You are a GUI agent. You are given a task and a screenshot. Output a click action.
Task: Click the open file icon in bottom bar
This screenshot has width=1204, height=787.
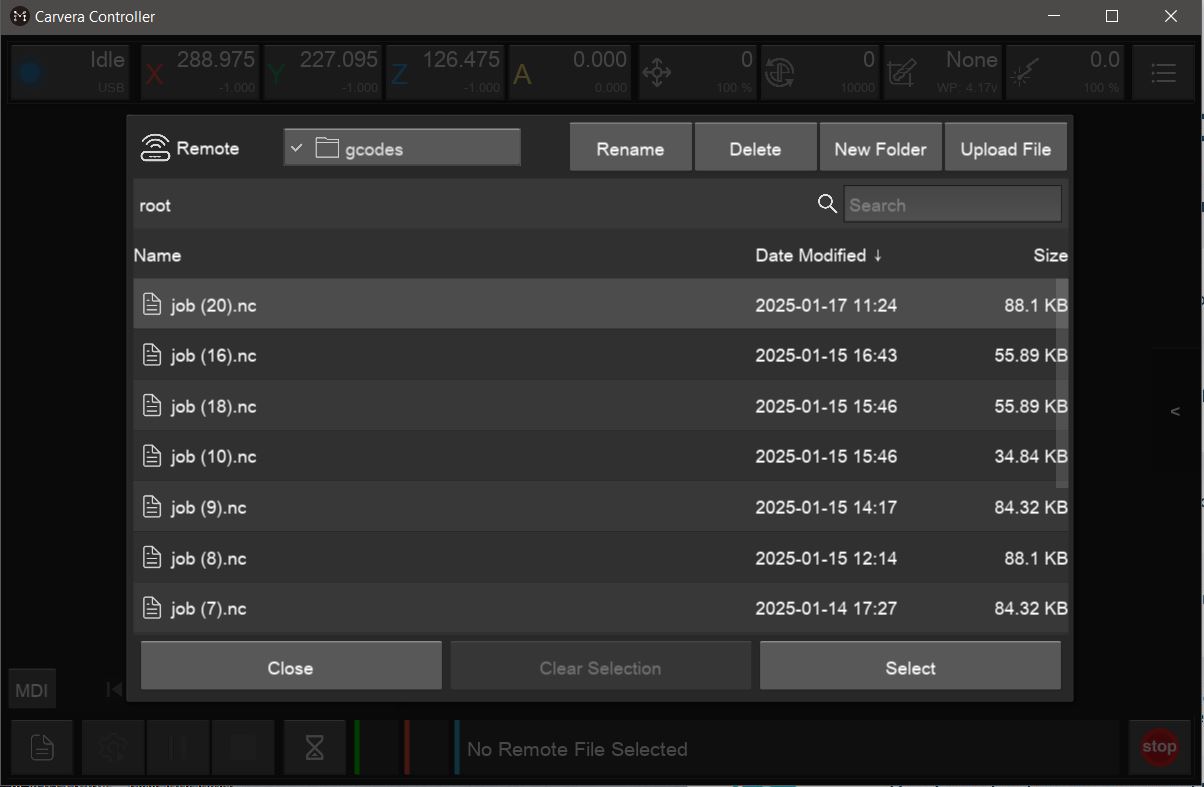point(42,747)
